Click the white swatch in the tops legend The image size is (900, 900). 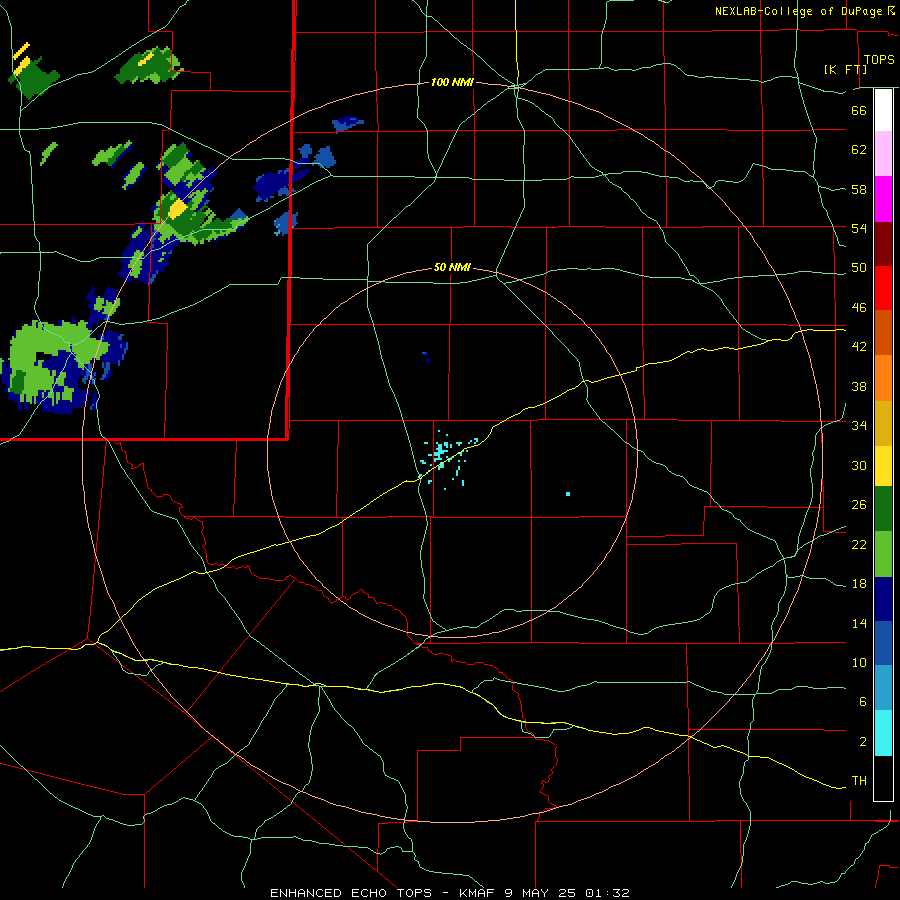[x=883, y=110]
